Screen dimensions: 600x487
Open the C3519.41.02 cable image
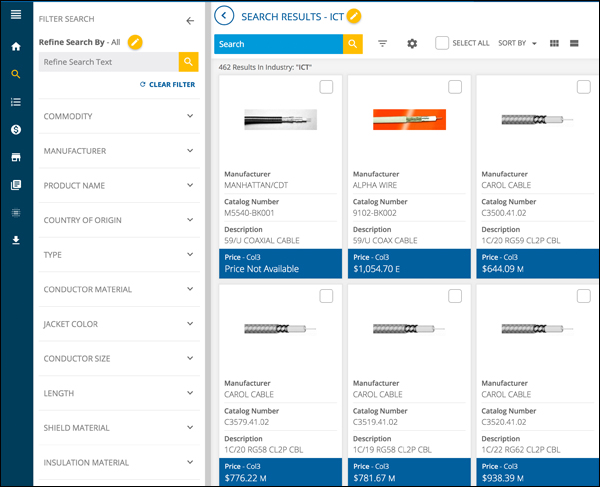click(x=409, y=329)
